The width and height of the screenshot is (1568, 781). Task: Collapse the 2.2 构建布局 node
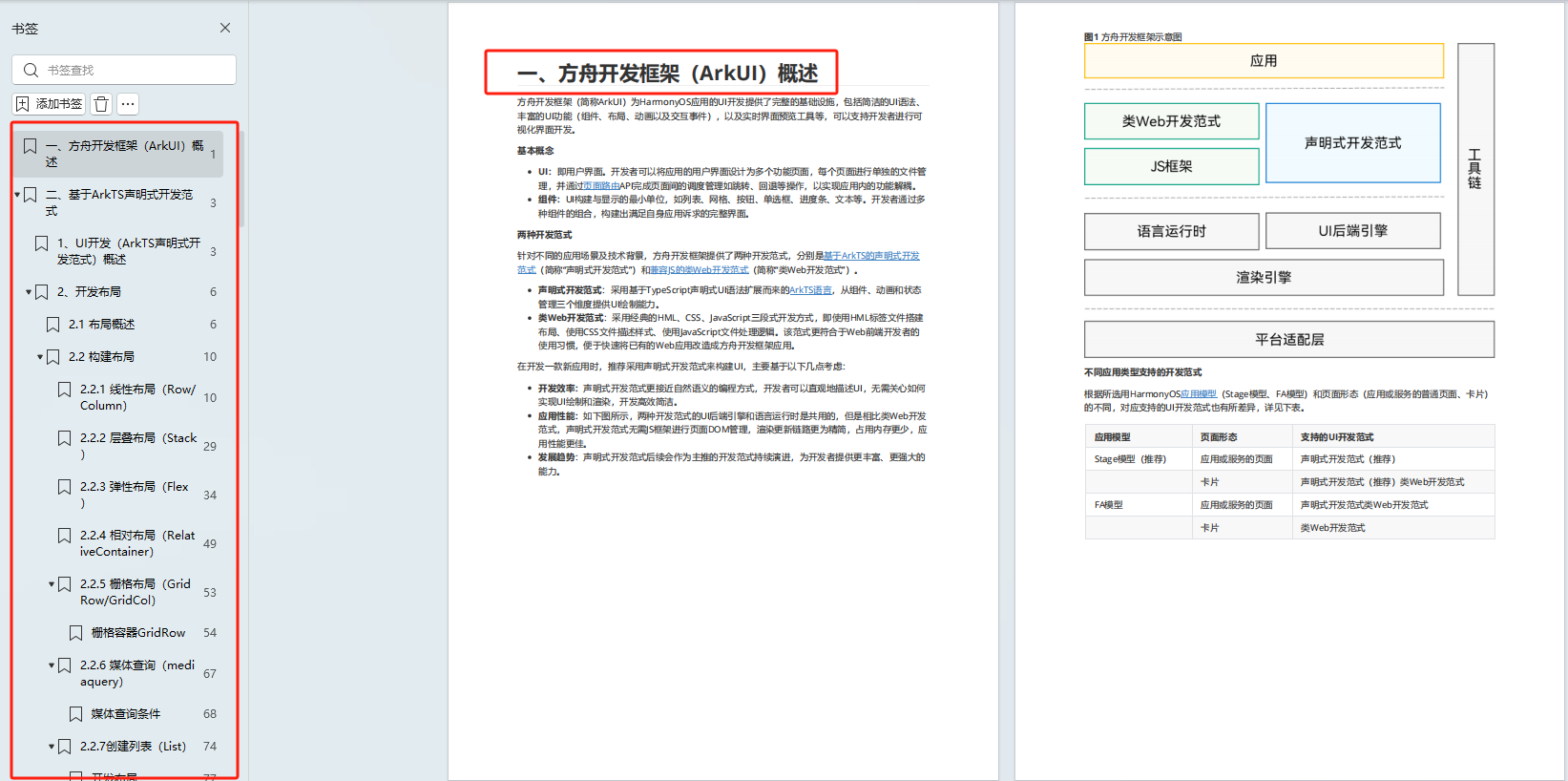pyautogui.click(x=40, y=357)
